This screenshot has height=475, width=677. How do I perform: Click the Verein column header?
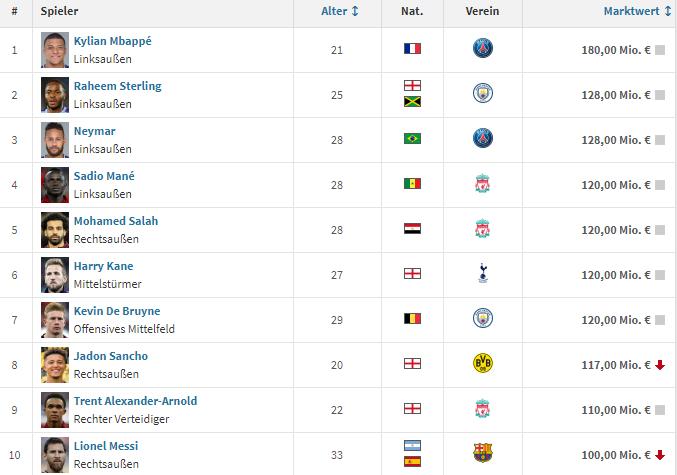[482, 12]
